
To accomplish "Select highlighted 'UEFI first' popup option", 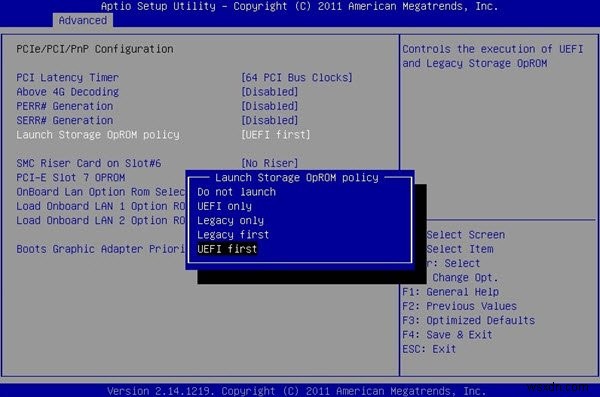I will [x=227, y=249].
